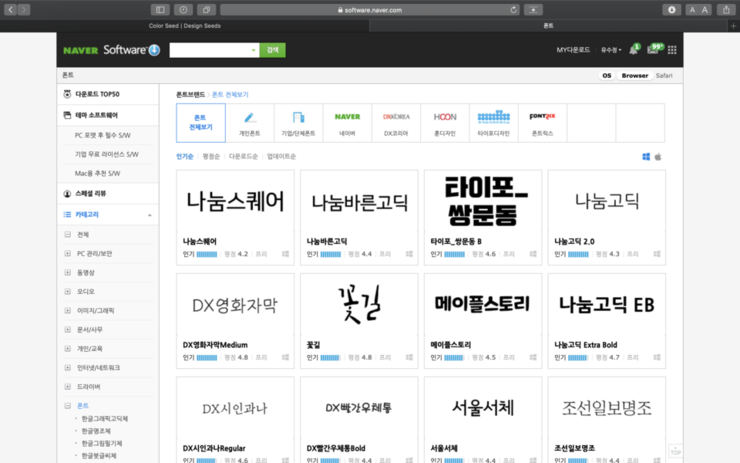Click the 꽃길 popularity bar
Image resolution: width=740 pixels, height=463 pixels.
(330, 358)
